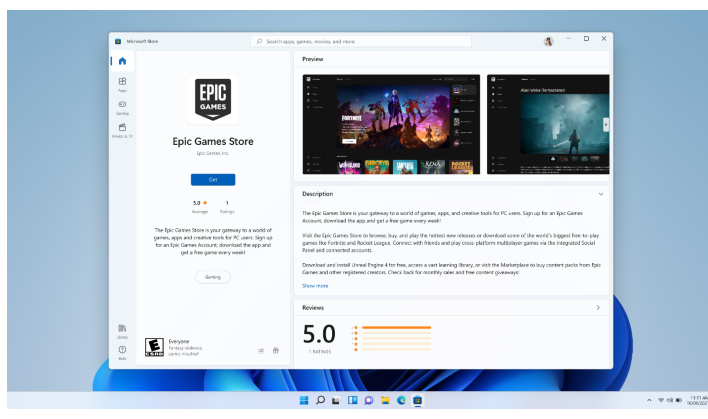Click the Epic Games Store title text
The height and width of the screenshot is (419, 708).
pyautogui.click(x=213, y=141)
